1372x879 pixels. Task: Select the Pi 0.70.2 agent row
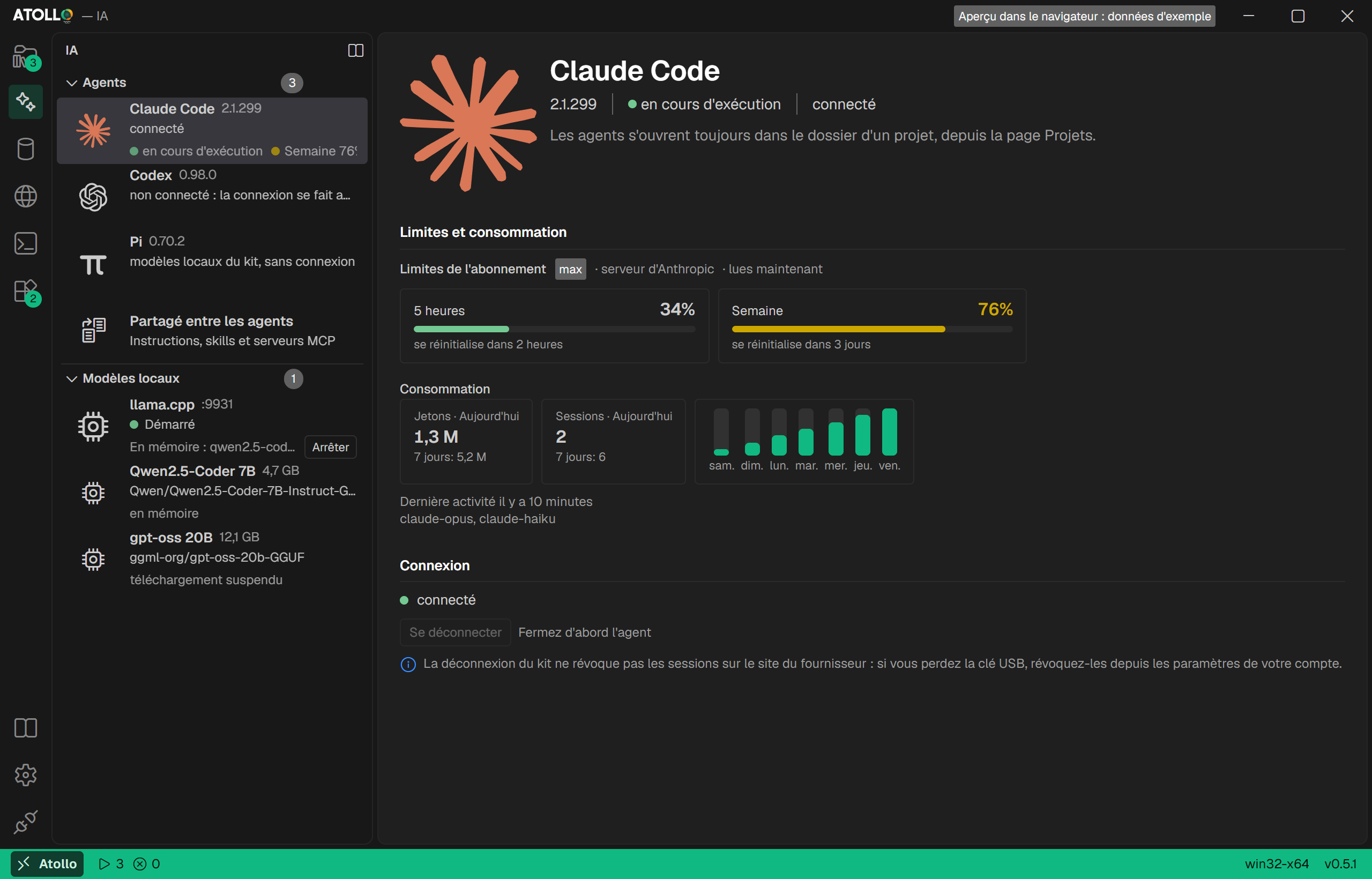pyautogui.click(x=212, y=264)
